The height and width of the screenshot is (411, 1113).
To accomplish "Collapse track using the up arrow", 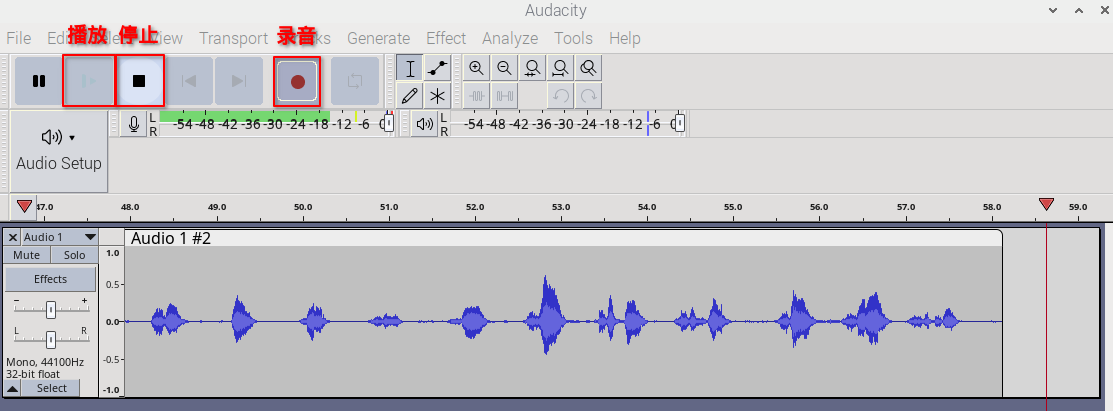I will point(12,388).
